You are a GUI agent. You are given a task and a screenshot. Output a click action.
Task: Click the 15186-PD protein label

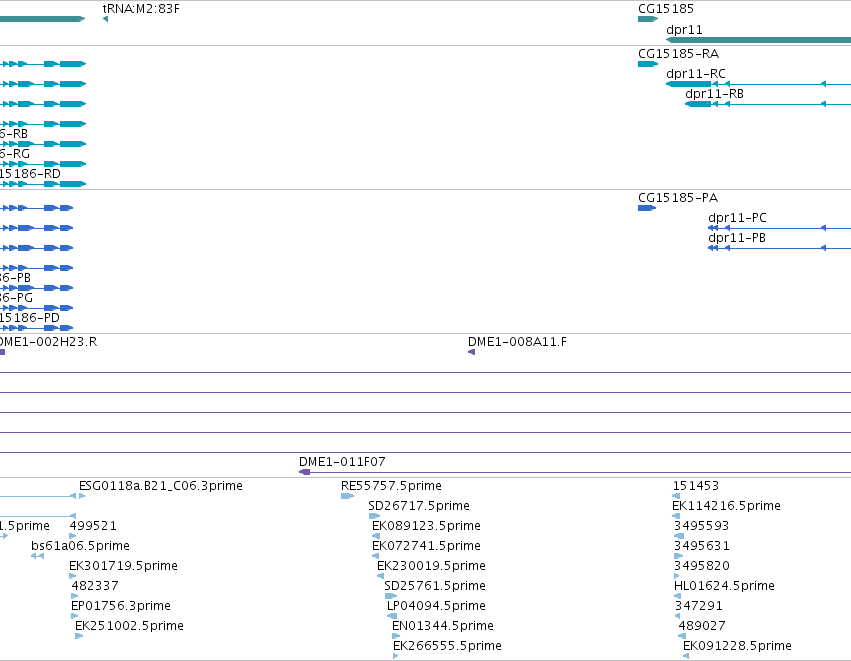point(29,318)
